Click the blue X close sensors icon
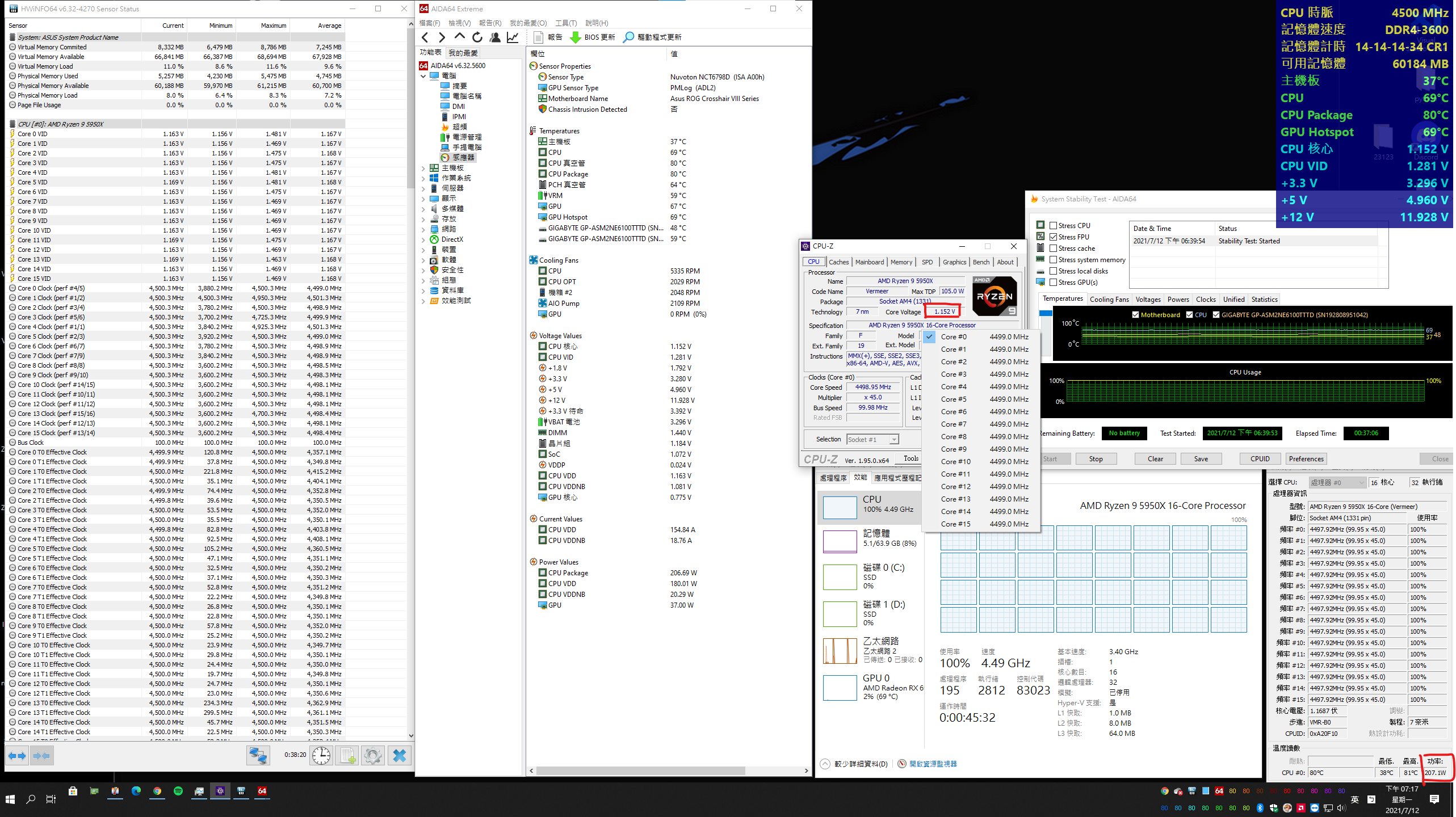 click(x=400, y=756)
